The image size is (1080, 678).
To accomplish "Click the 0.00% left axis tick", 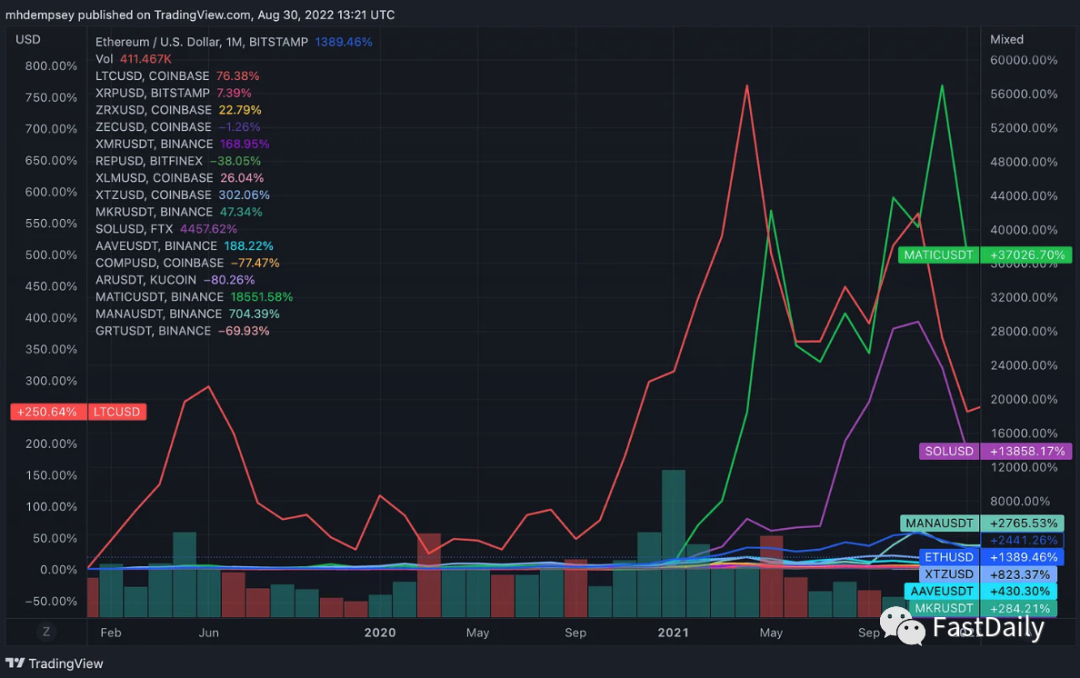I will (x=59, y=570).
